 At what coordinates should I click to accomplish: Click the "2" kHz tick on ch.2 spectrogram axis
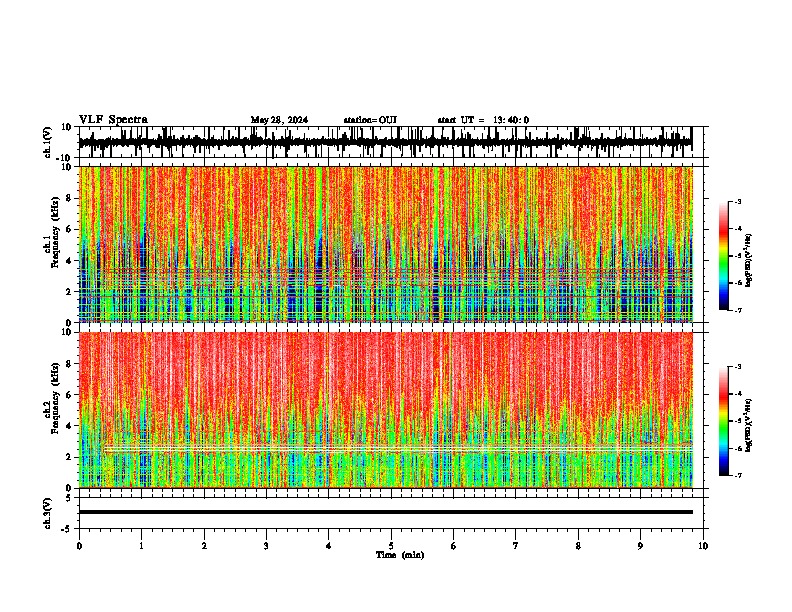70,457
